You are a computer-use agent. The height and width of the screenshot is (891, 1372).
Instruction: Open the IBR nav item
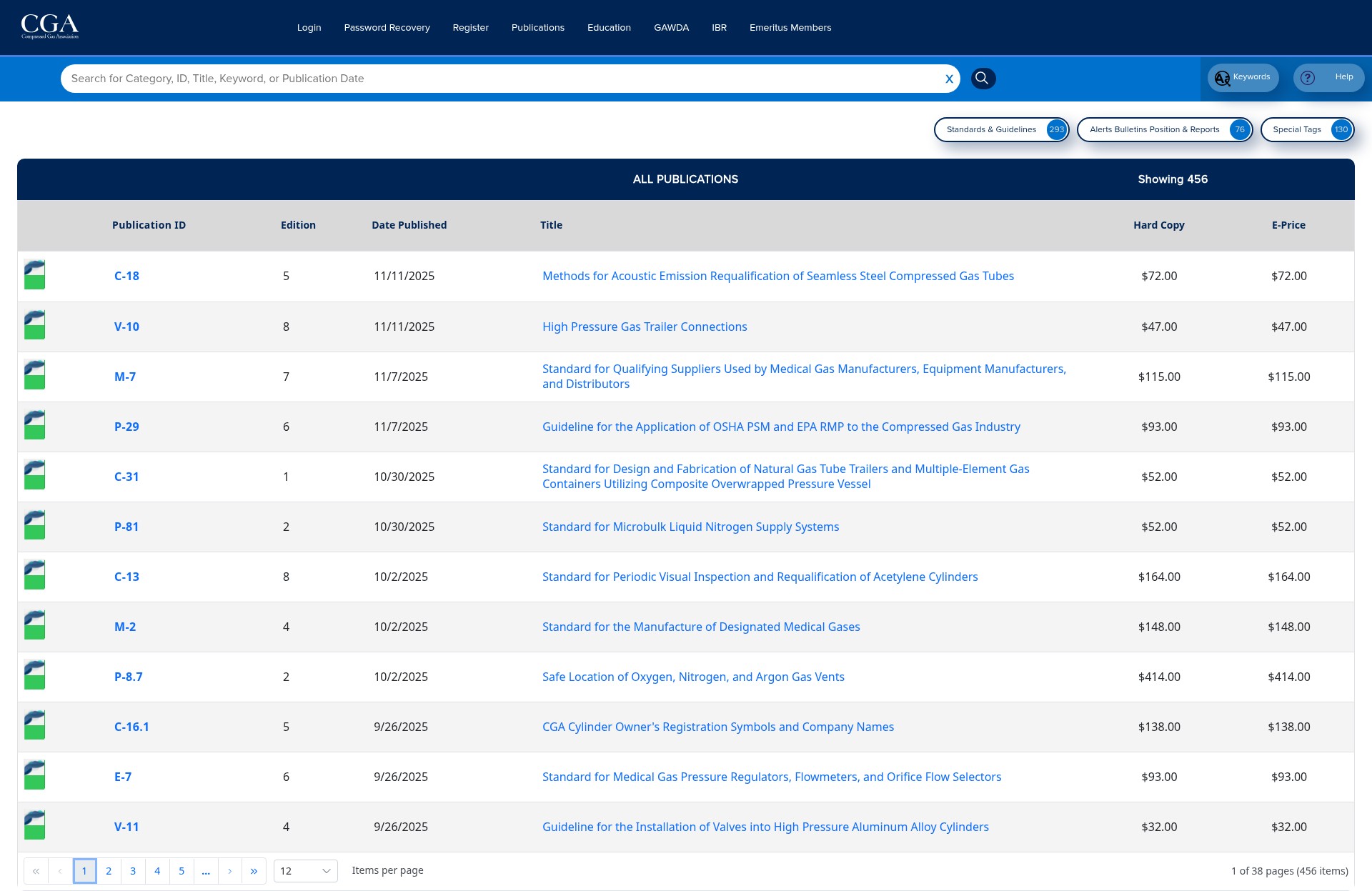(x=719, y=27)
